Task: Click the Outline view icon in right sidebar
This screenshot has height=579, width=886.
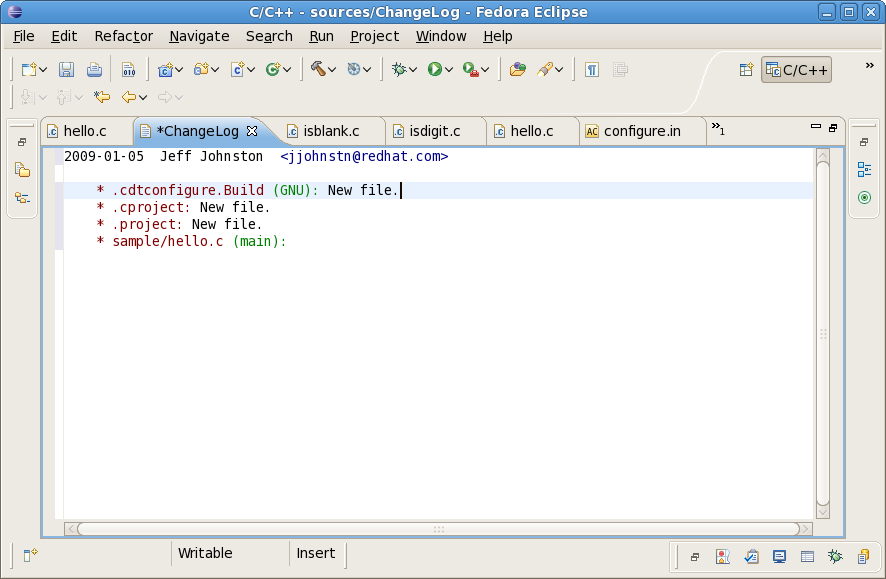Action: coord(864,169)
